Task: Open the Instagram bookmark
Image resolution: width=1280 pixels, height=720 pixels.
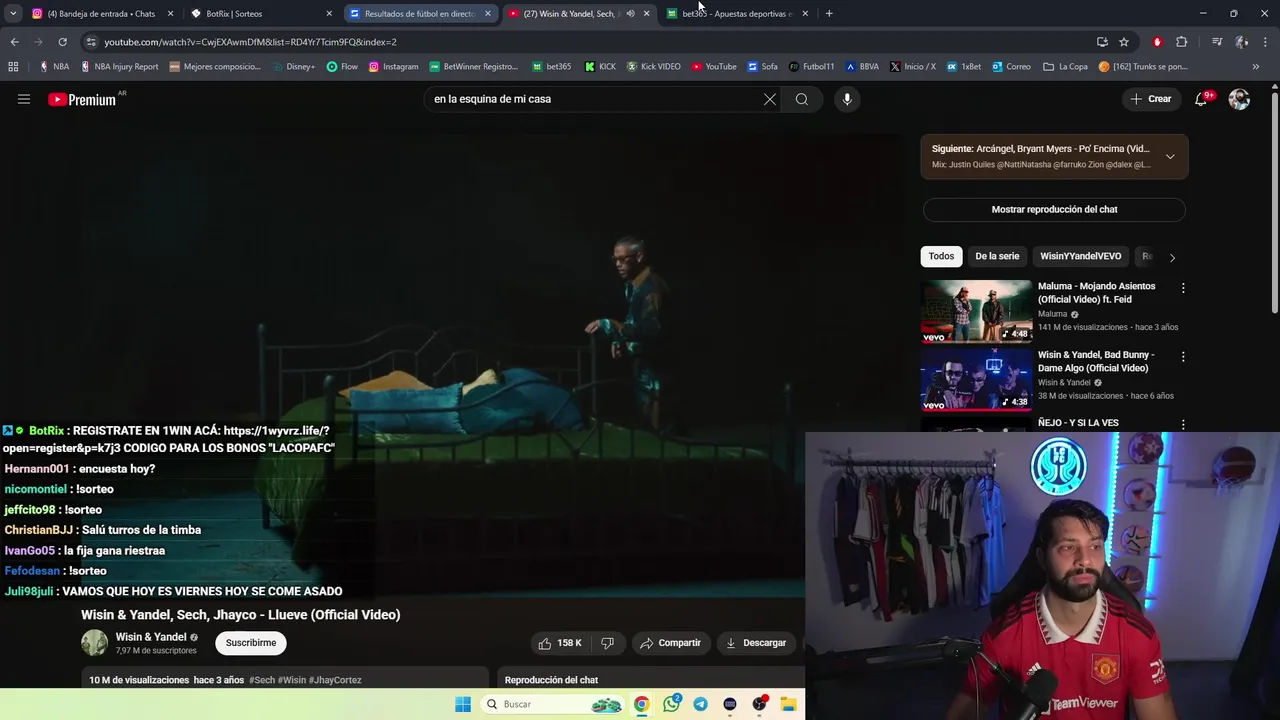Action: tap(393, 67)
